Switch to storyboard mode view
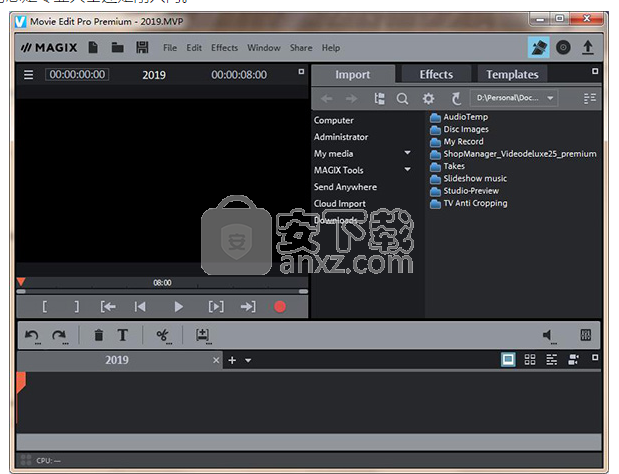The image size is (619, 474). [x=508, y=360]
